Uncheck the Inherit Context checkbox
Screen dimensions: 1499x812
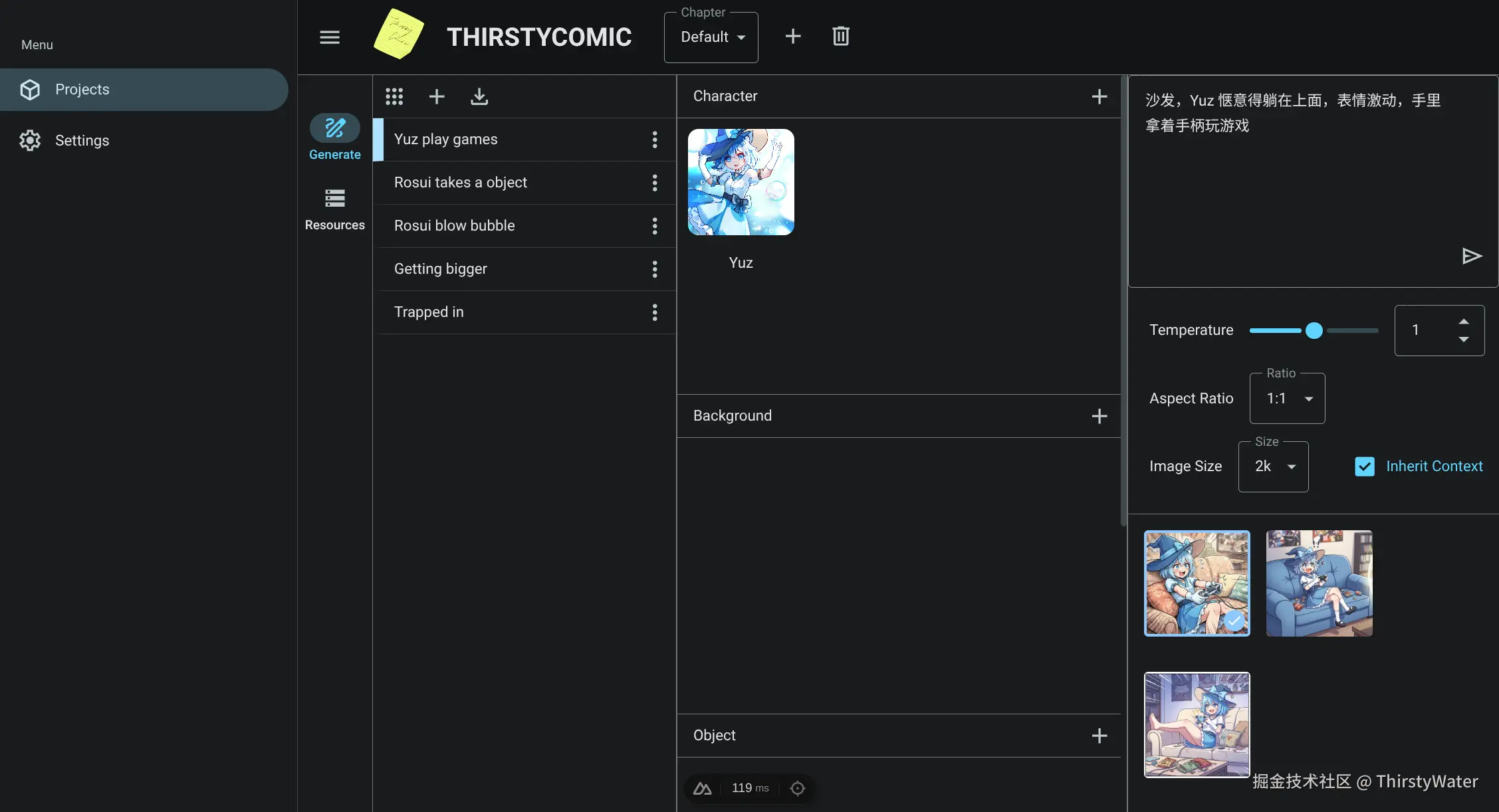pos(1364,466)
